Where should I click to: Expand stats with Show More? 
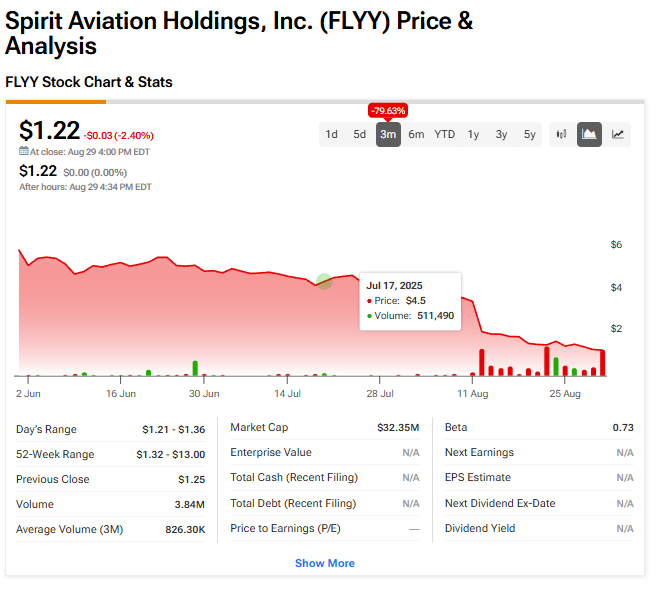[324, 563]
